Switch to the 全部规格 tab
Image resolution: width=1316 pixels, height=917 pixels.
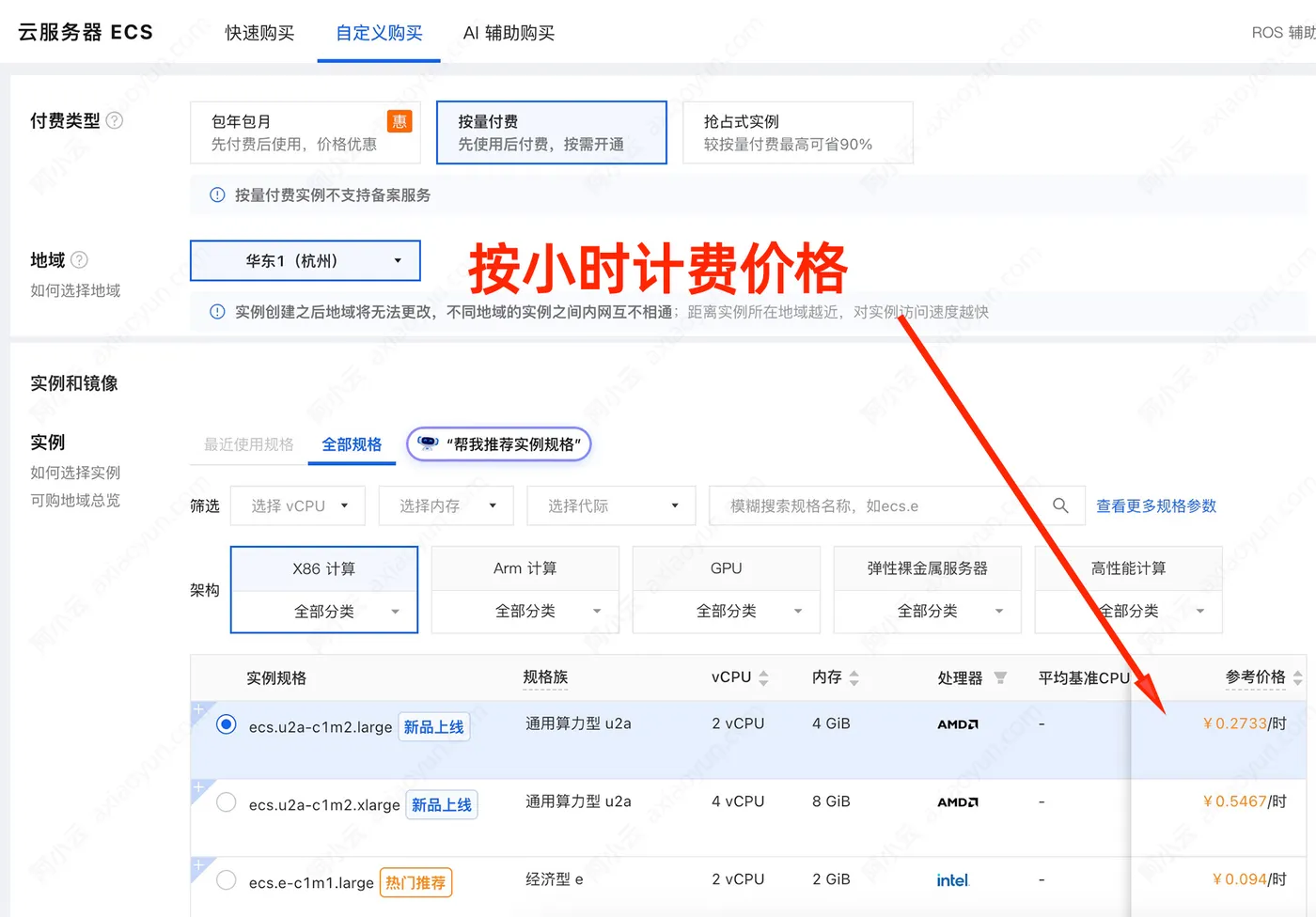coord(352,444)
